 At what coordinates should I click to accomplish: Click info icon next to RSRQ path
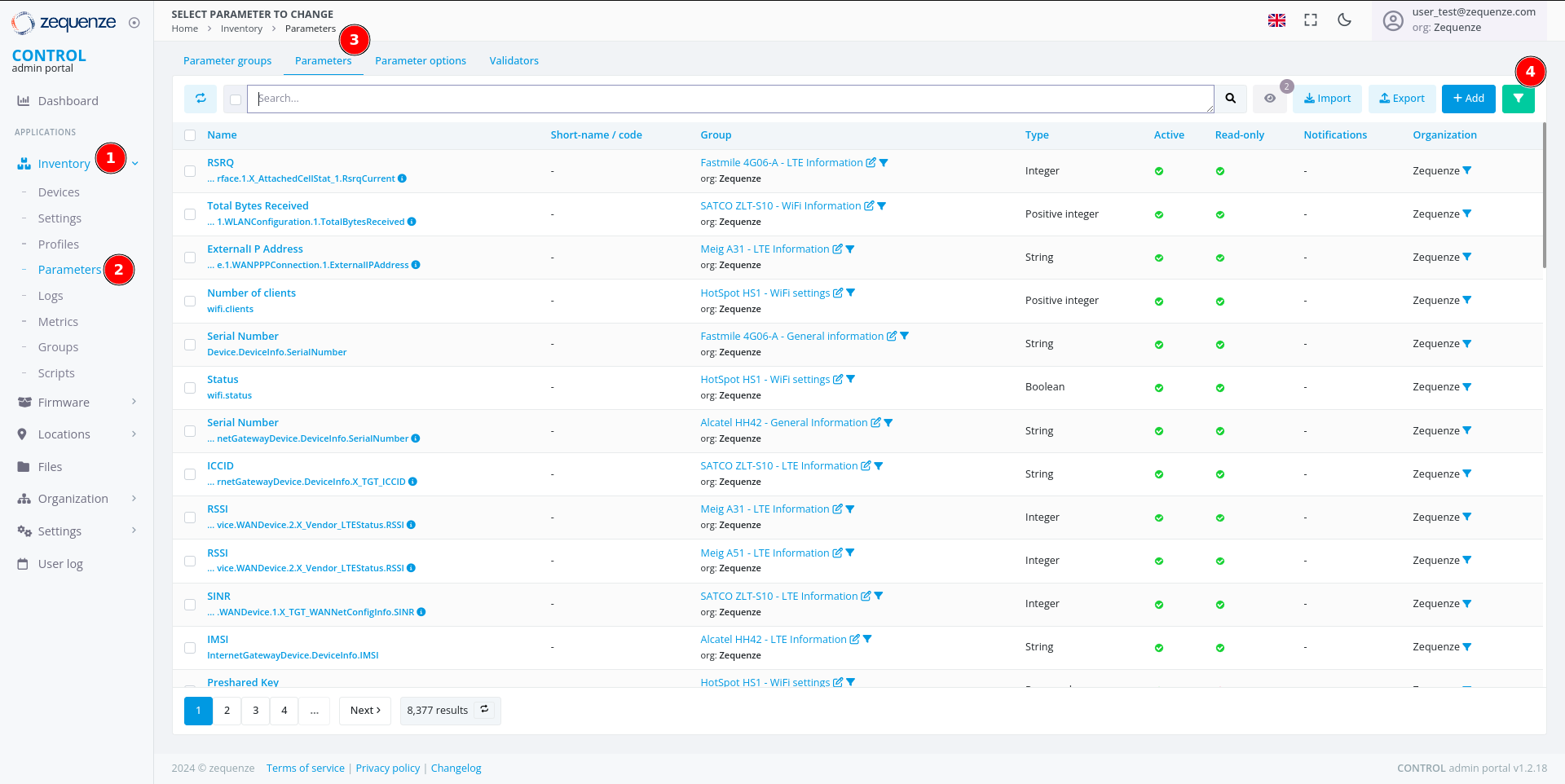pos(402,178)
